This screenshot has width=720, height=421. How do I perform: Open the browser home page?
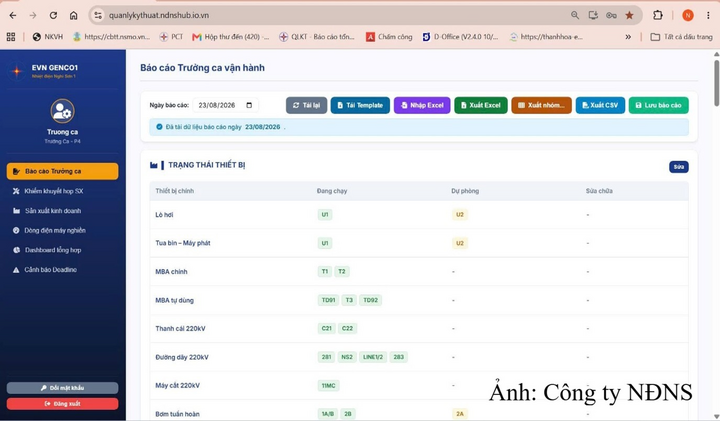tap(73, 15)
